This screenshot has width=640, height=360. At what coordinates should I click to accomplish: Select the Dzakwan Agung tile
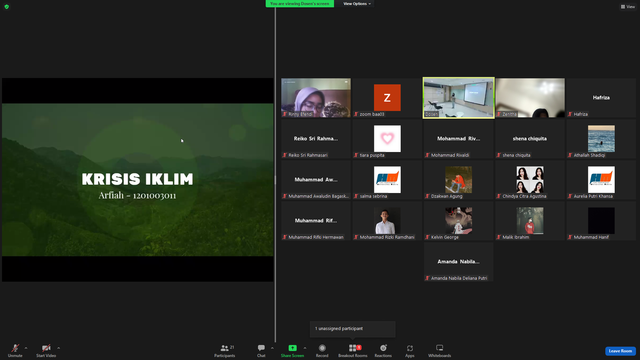(458, 180)
